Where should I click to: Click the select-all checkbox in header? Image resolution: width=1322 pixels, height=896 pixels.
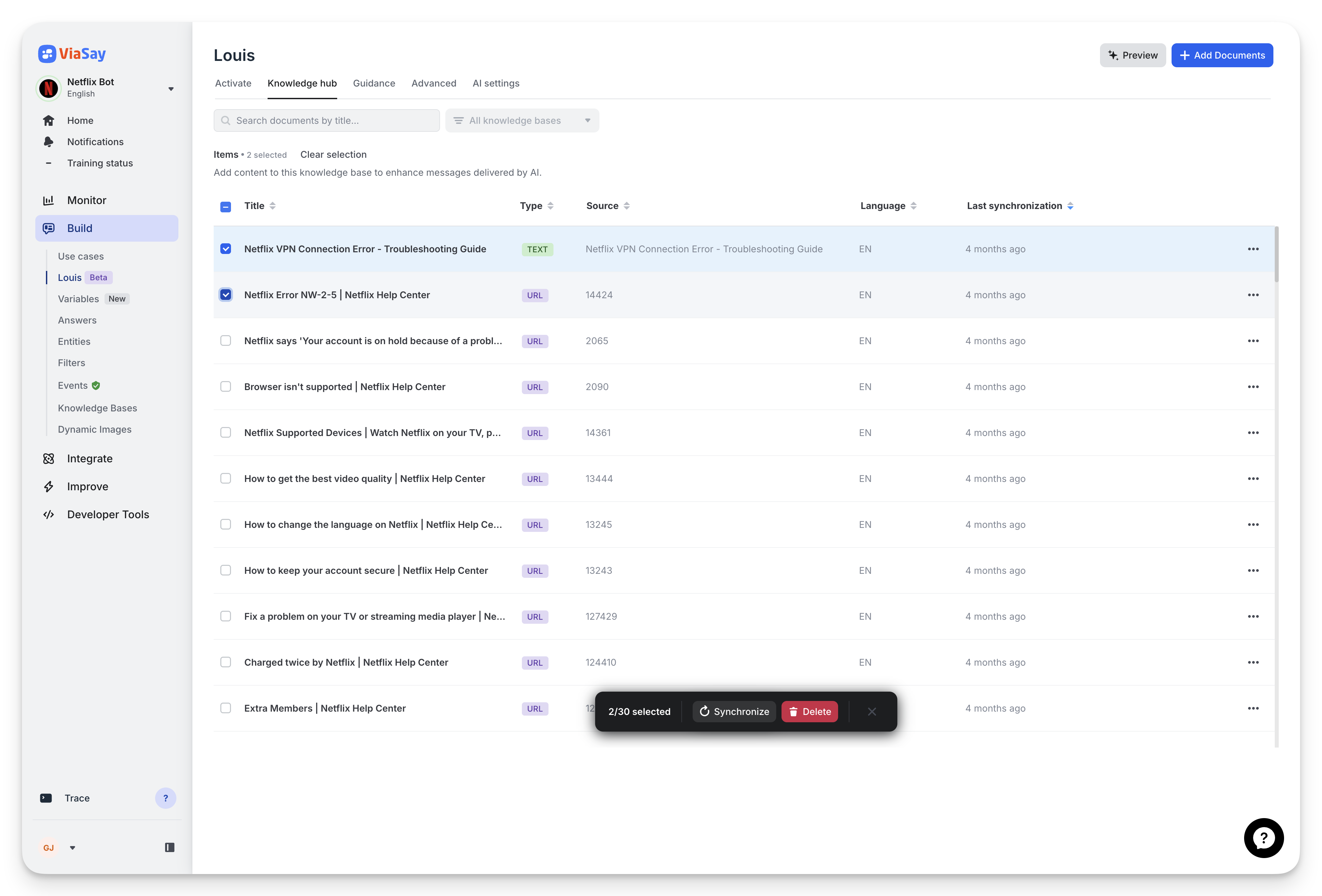tap(226, 206)
